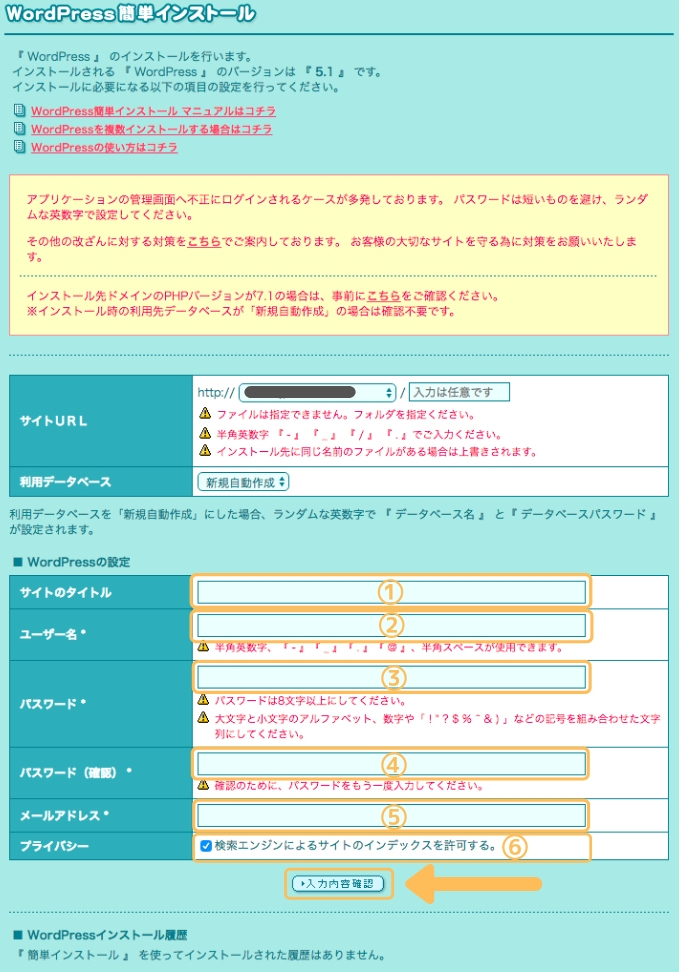
Task: Click the 利用データベース row label
Action: coord(65,482)
